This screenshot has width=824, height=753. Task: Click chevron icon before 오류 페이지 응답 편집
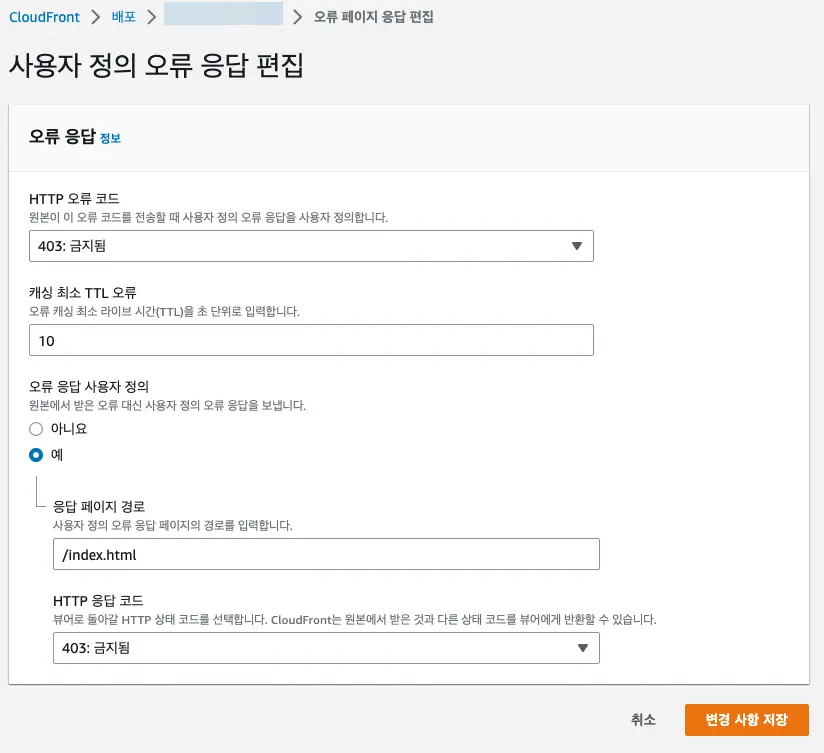click(298, 17)
